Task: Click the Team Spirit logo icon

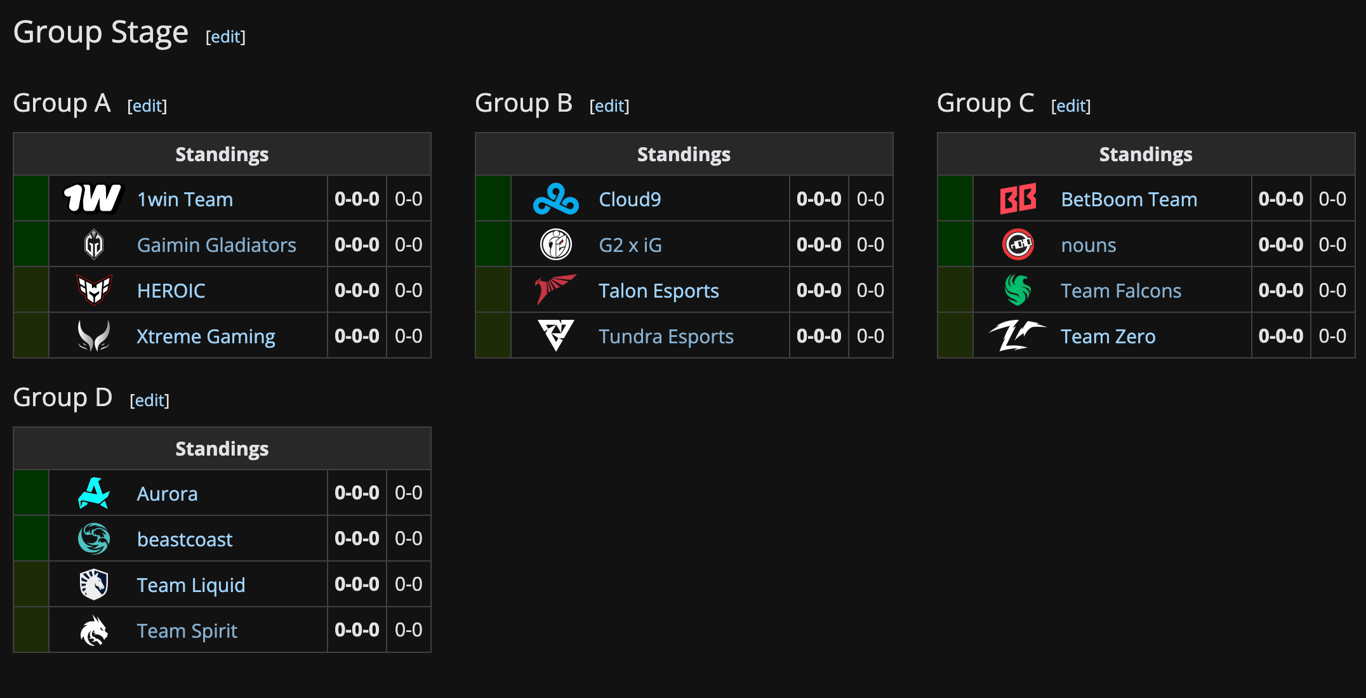Action: coord(94,630)
